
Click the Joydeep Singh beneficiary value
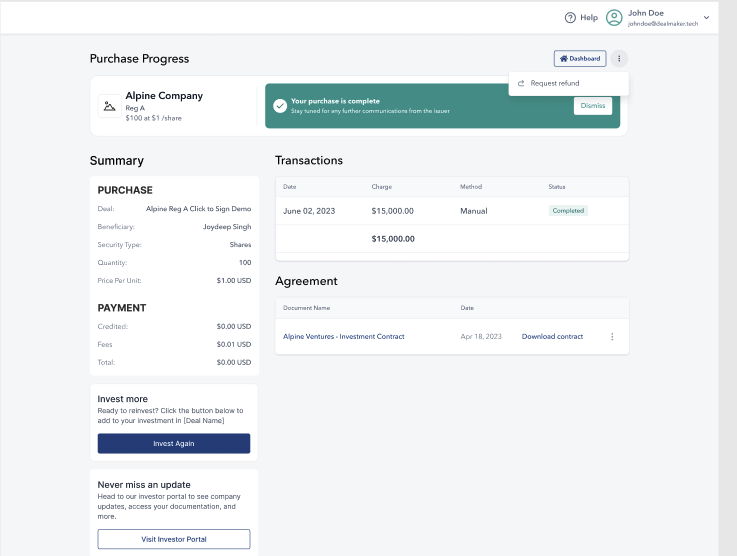point(227,227)
